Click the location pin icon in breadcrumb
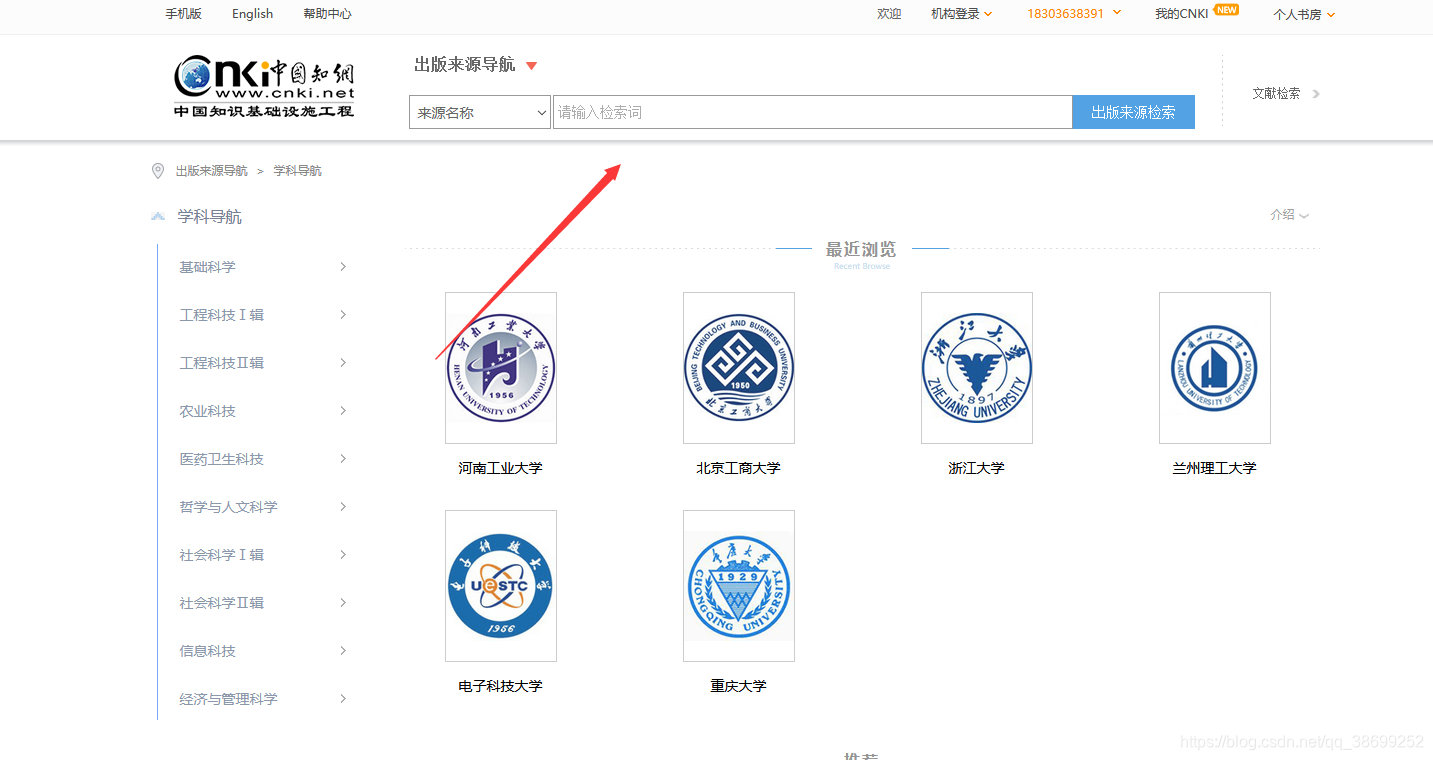This screenshot has height=760, width=1433. 158,171
